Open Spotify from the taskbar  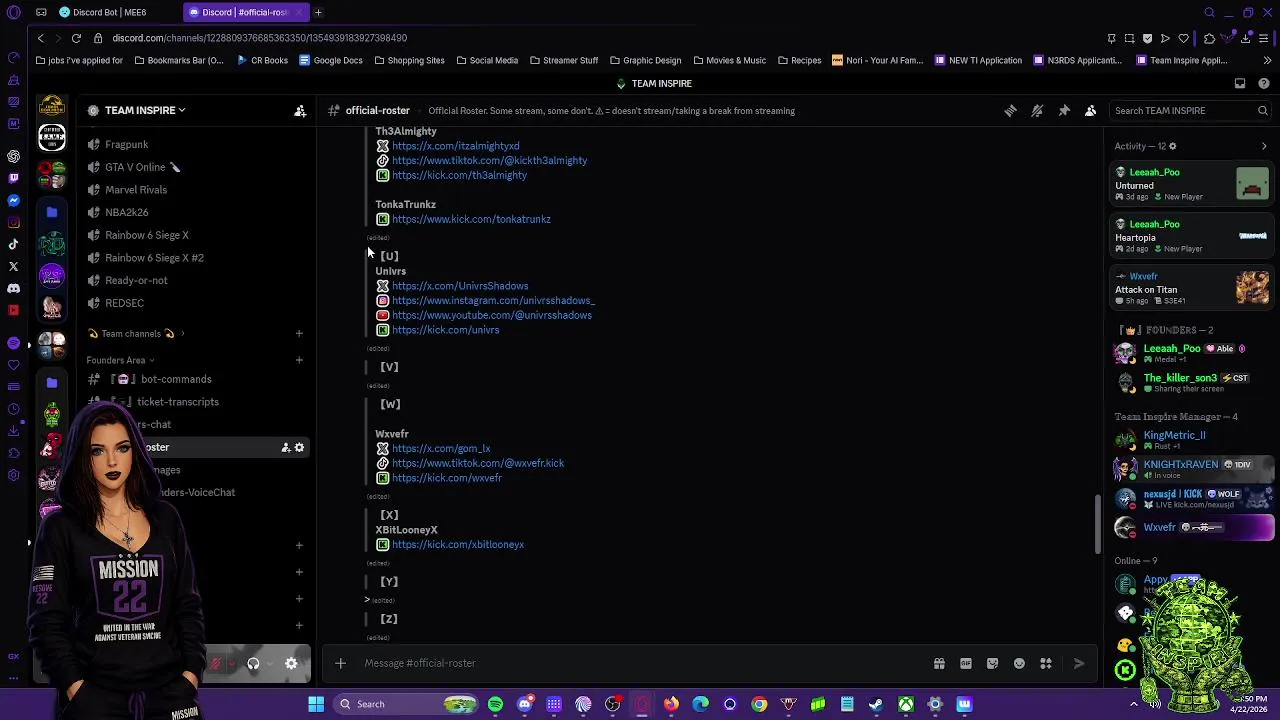point(495,704)
